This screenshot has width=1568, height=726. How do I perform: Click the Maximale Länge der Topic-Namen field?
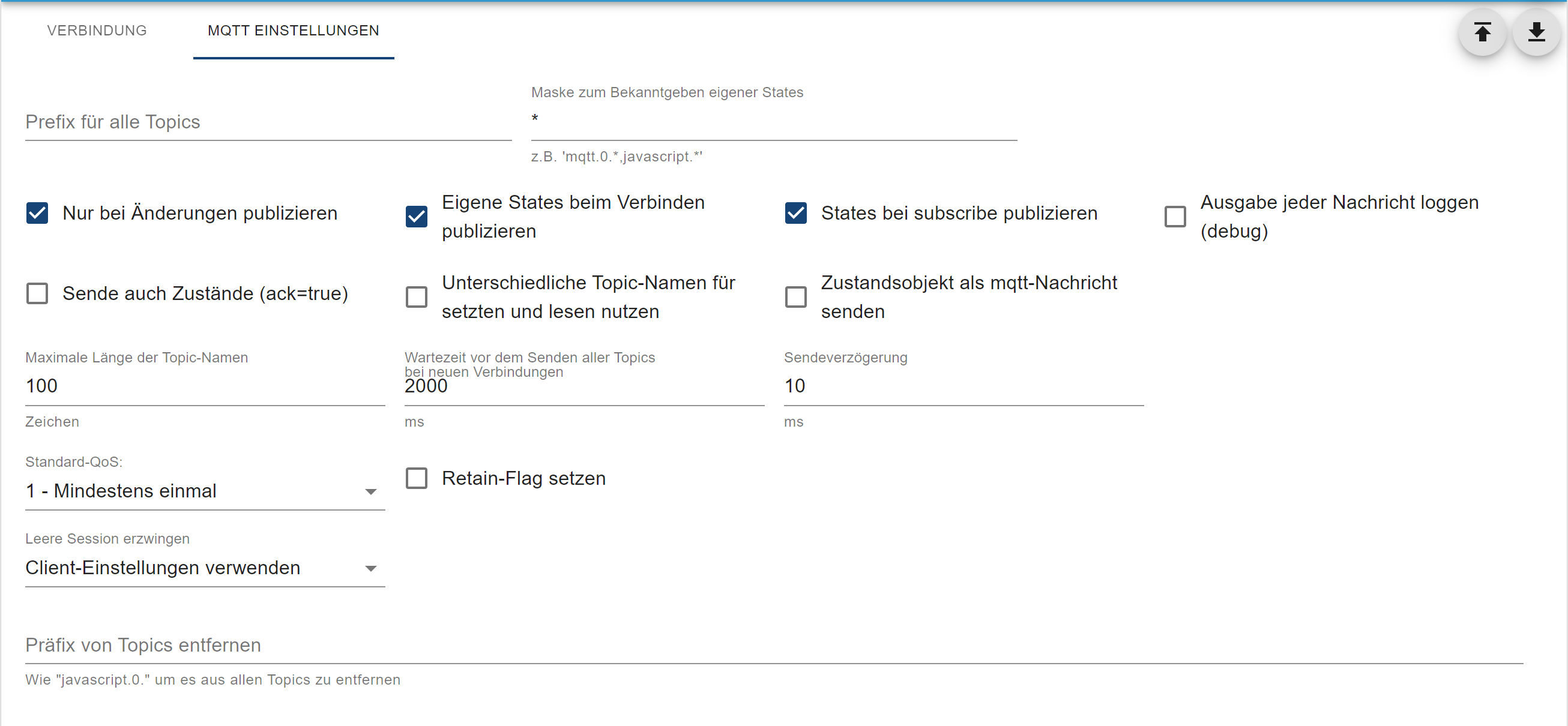pos(205,386)
